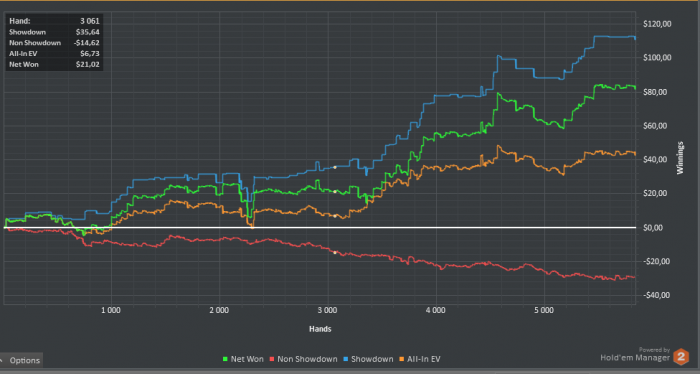The width and height of the screenshot is (700, 374).
Task: Expand the Options arrow at bottom left
Action: (x=2, y=360)
